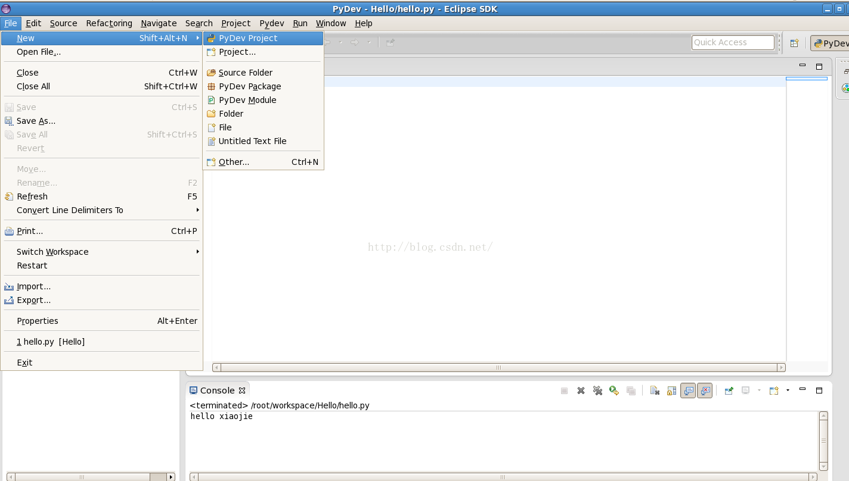Select Exit in the File menu
This screenshot has width=849, height=481.
pos(102,362)
